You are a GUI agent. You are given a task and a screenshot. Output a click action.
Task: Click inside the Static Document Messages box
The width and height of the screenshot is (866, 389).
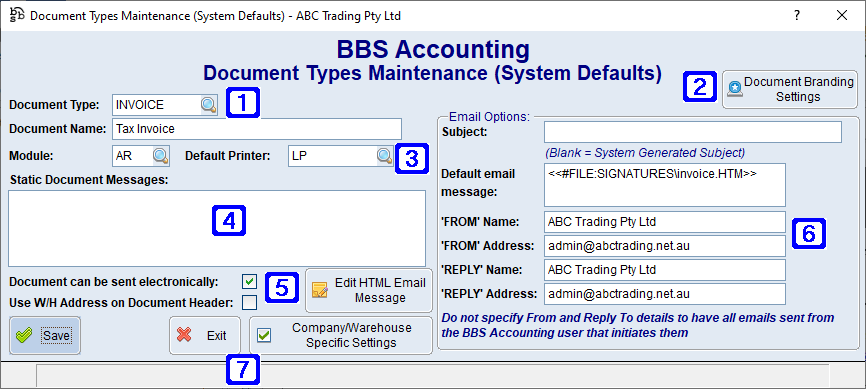[217, 229]
